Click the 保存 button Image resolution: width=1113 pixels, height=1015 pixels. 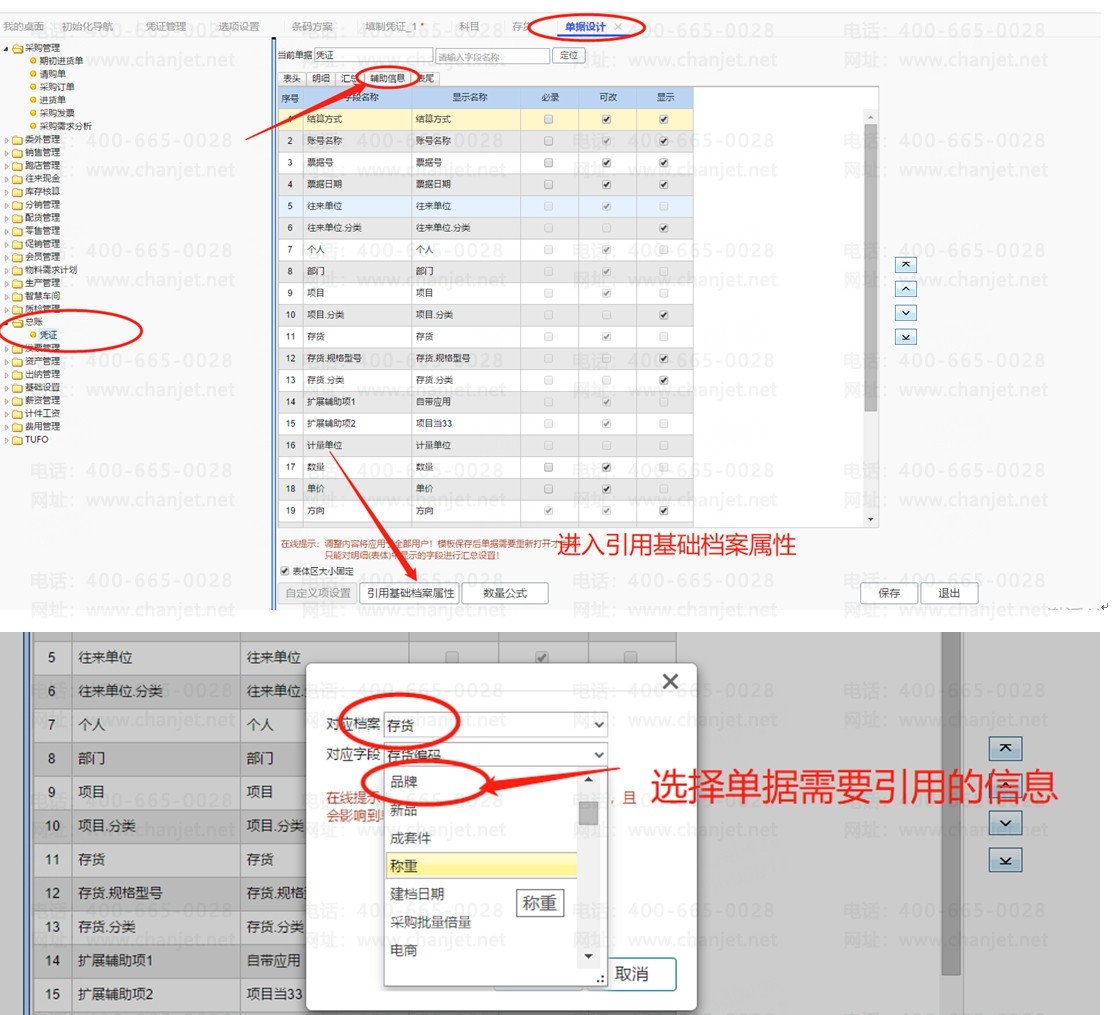pos(889,593)
